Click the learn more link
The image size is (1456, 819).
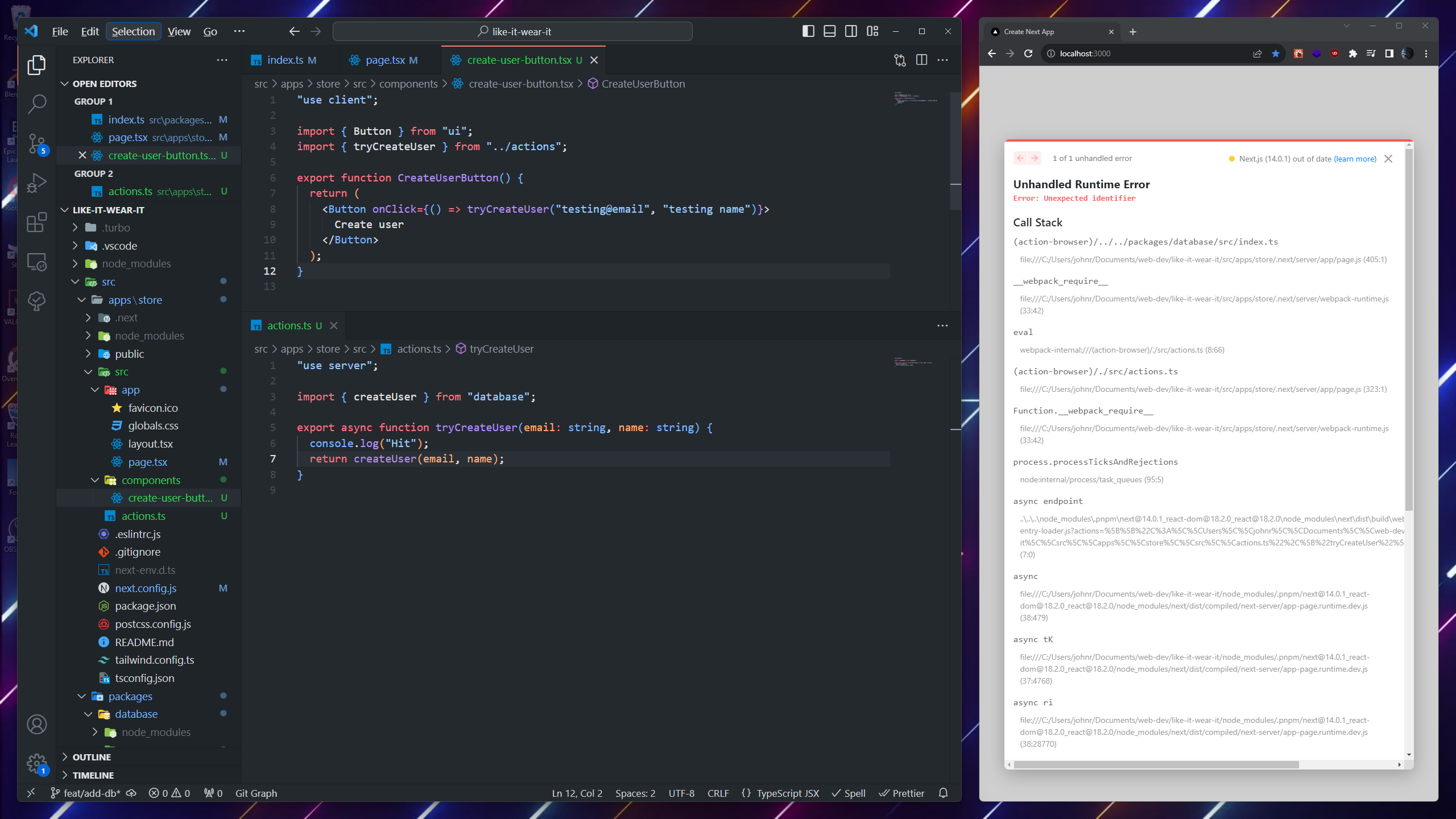click(1355, 159)
